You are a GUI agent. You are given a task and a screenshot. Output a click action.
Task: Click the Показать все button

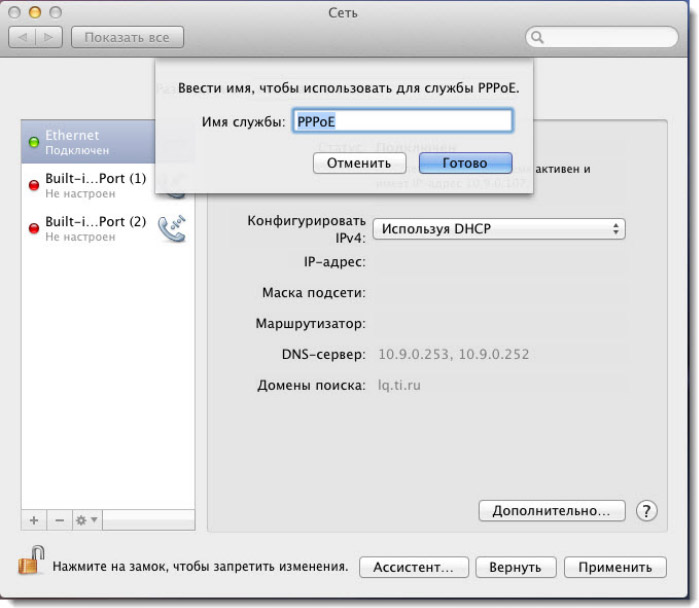coord(127,37)
